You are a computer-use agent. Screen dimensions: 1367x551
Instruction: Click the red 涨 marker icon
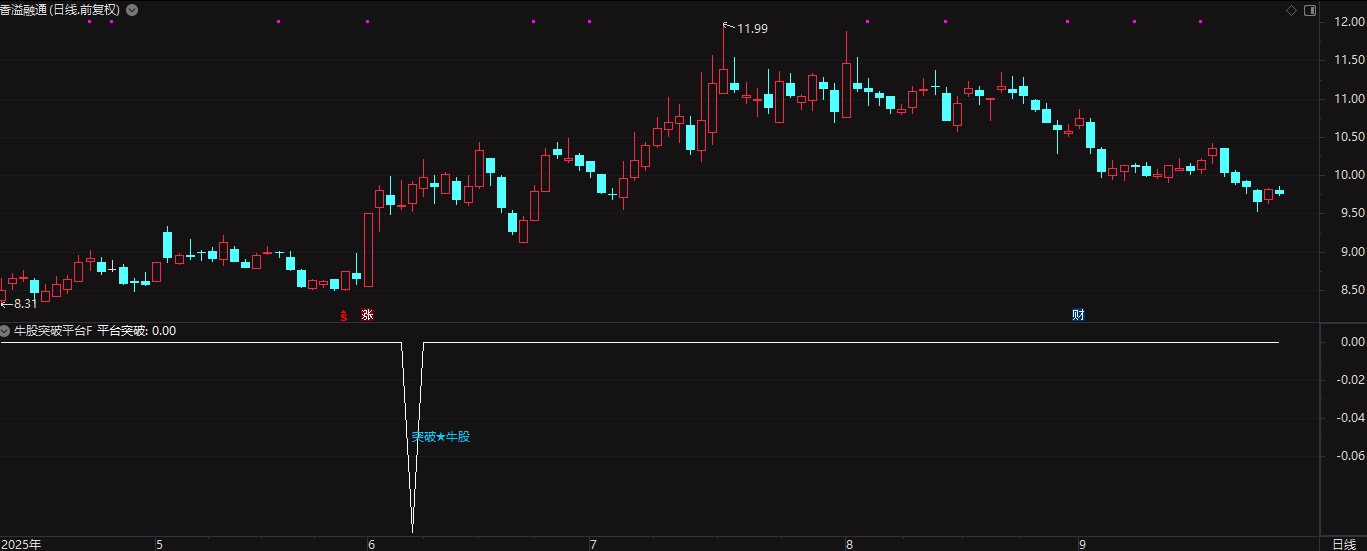pos(367,315)
